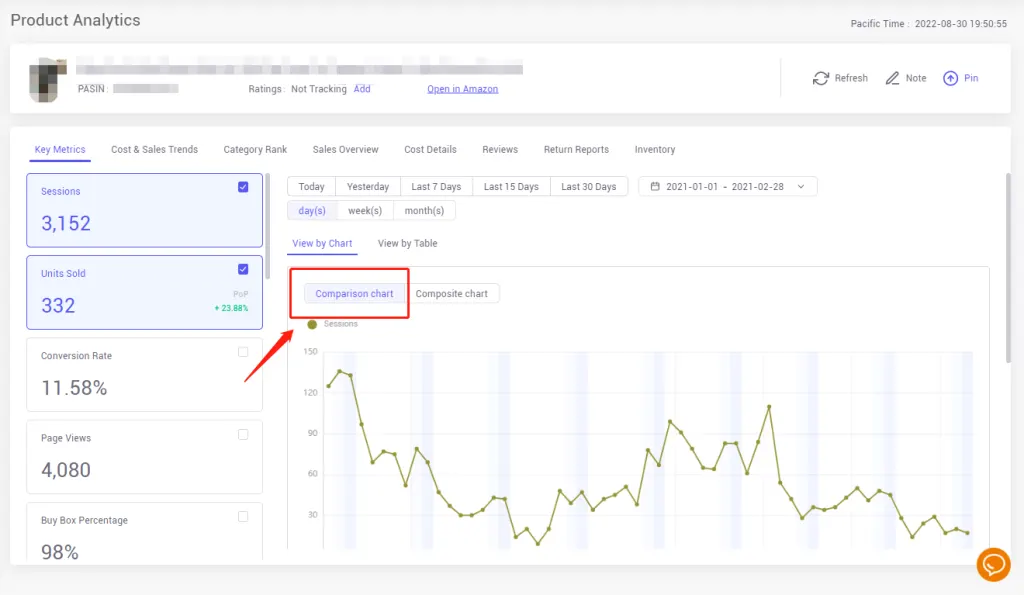Viewport: 1024px width, 595px height.
Task: Uncheck the Units Sold metric
Action: click(241, 269)
